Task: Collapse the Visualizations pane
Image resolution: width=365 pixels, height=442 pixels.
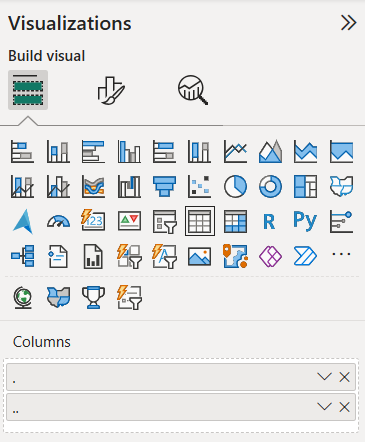Action: click(349, 23)
